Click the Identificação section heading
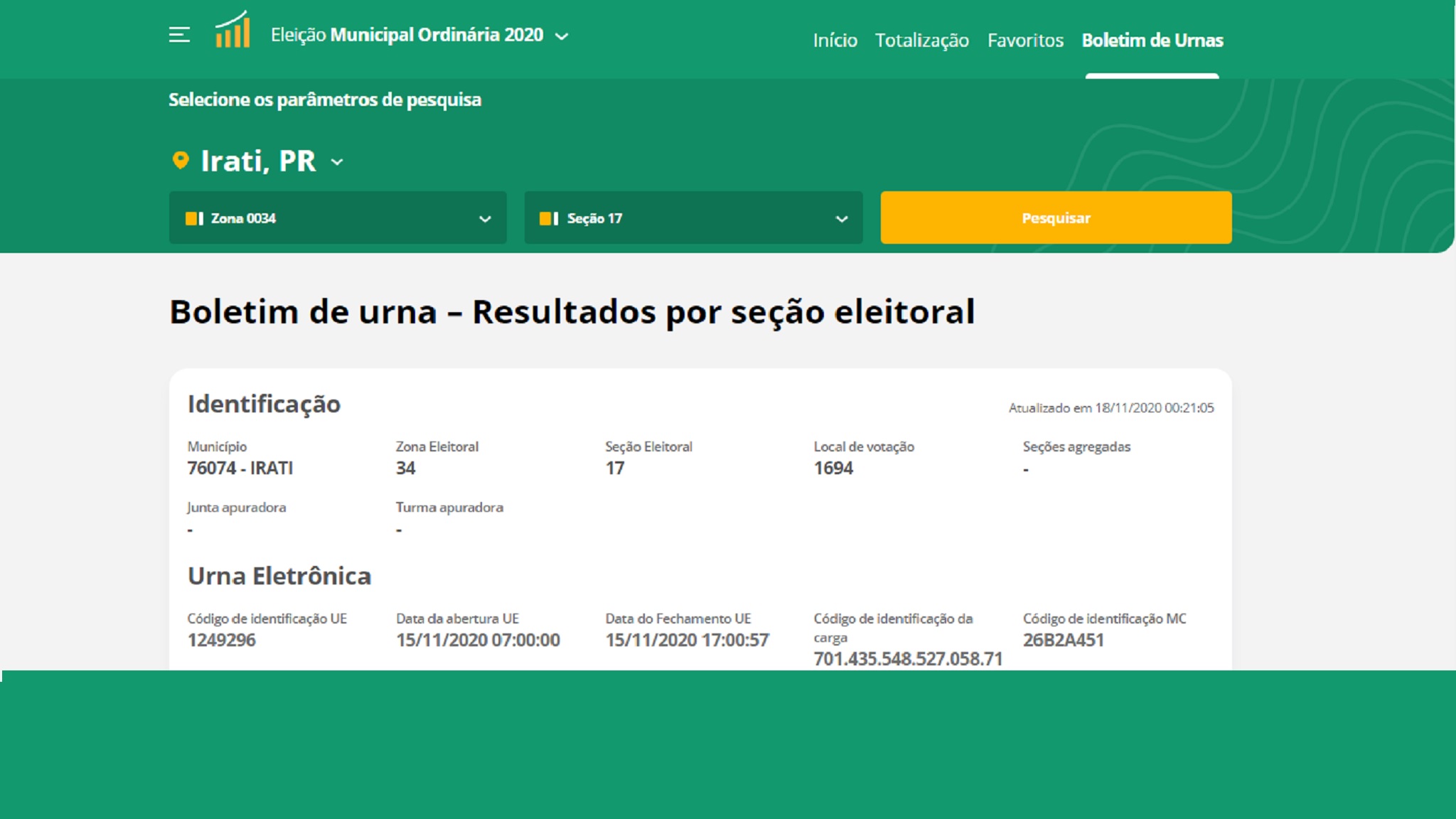 (x=264, y=404)
